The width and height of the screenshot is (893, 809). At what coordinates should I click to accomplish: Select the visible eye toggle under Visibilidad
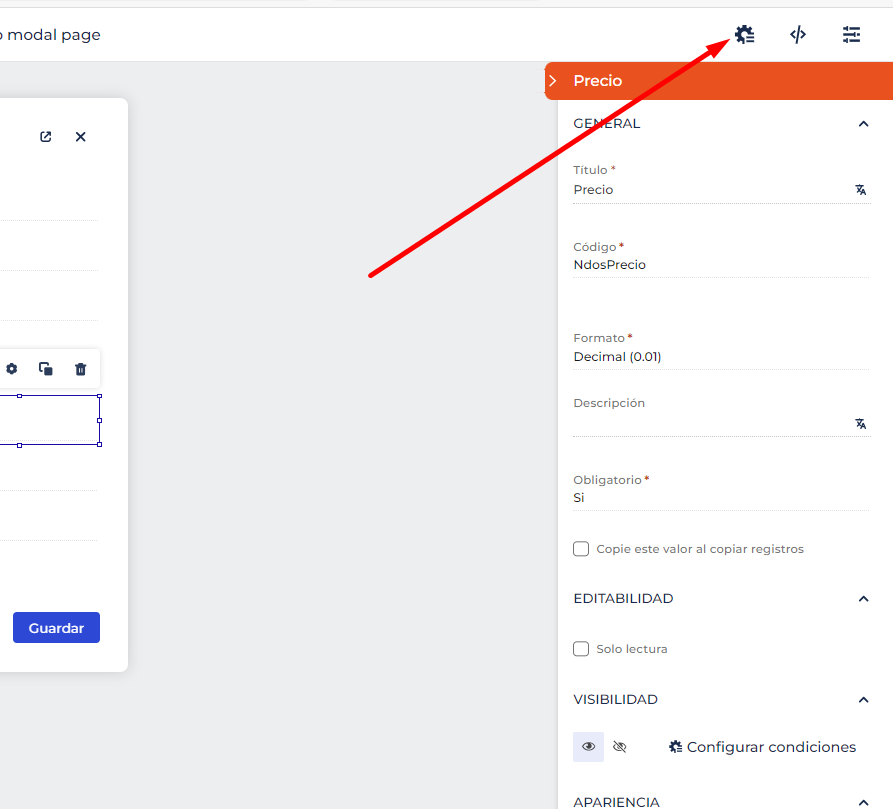[588, 746]
